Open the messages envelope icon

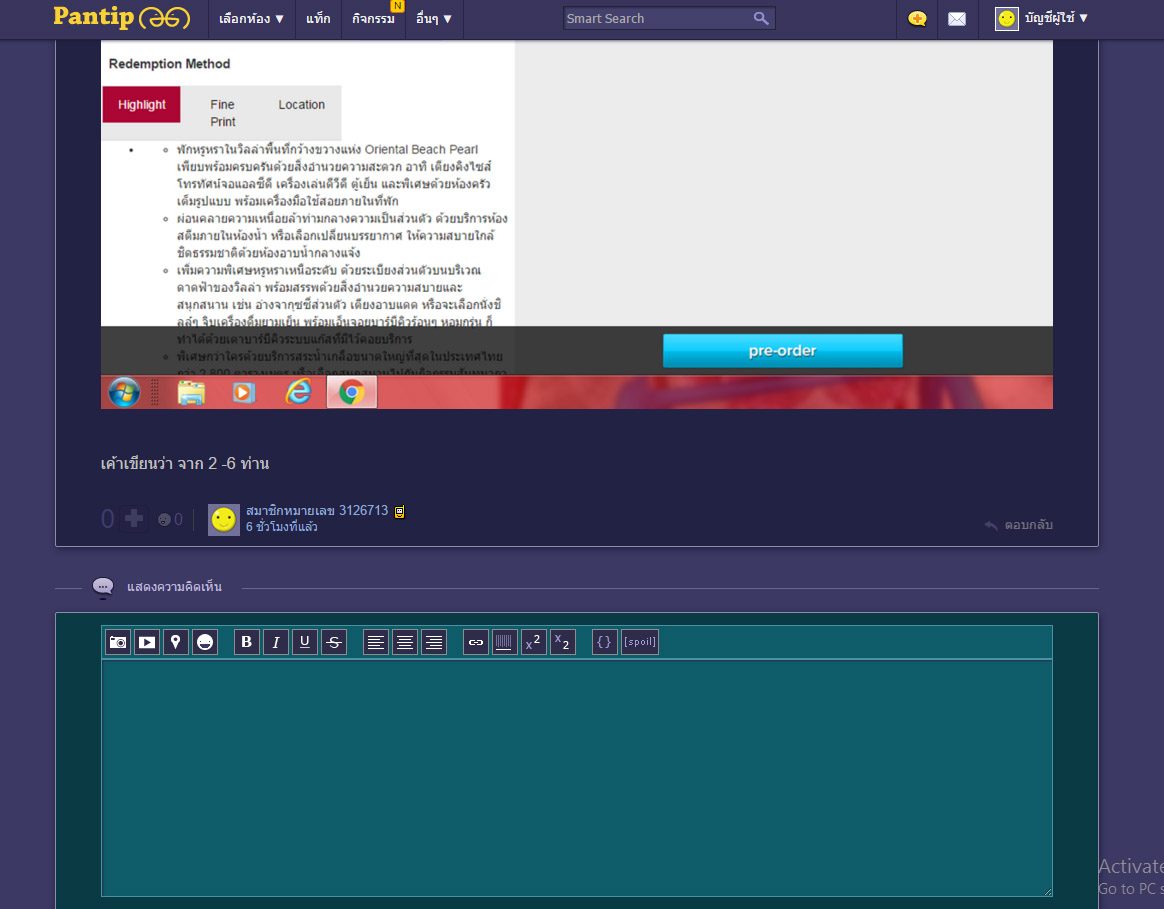957,19
